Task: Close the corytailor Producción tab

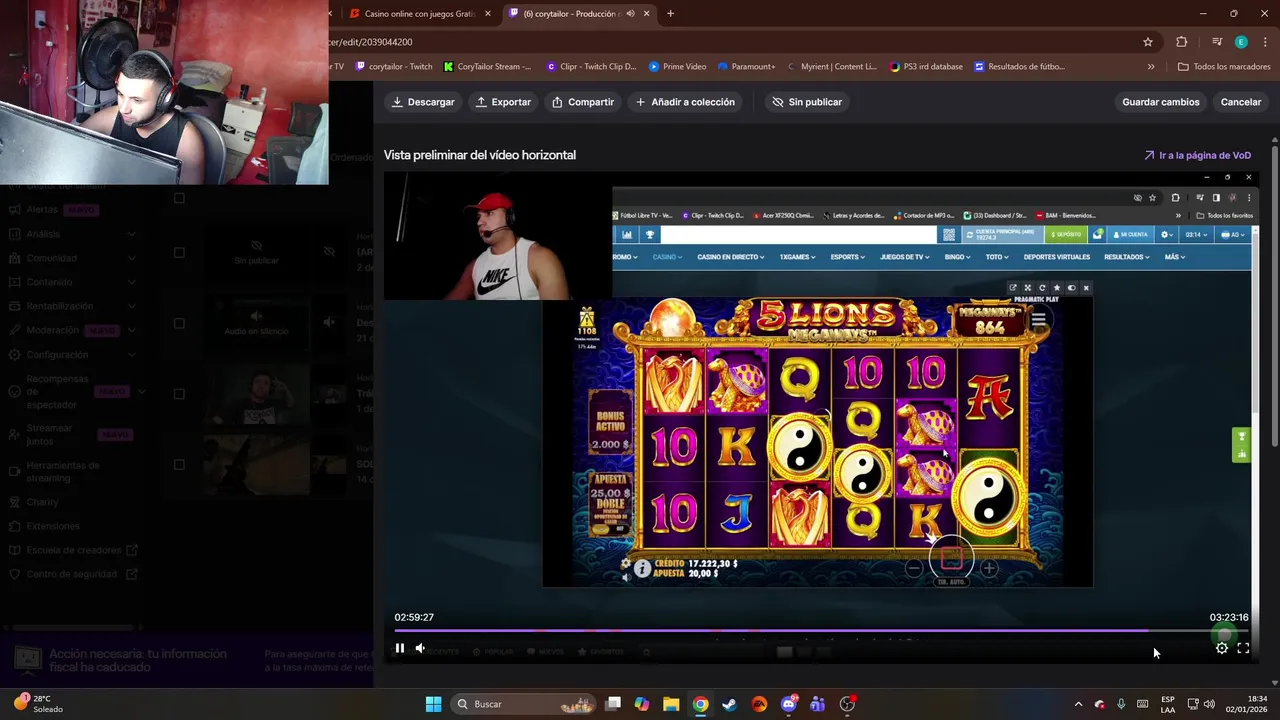Action: (x=647, y=14)
